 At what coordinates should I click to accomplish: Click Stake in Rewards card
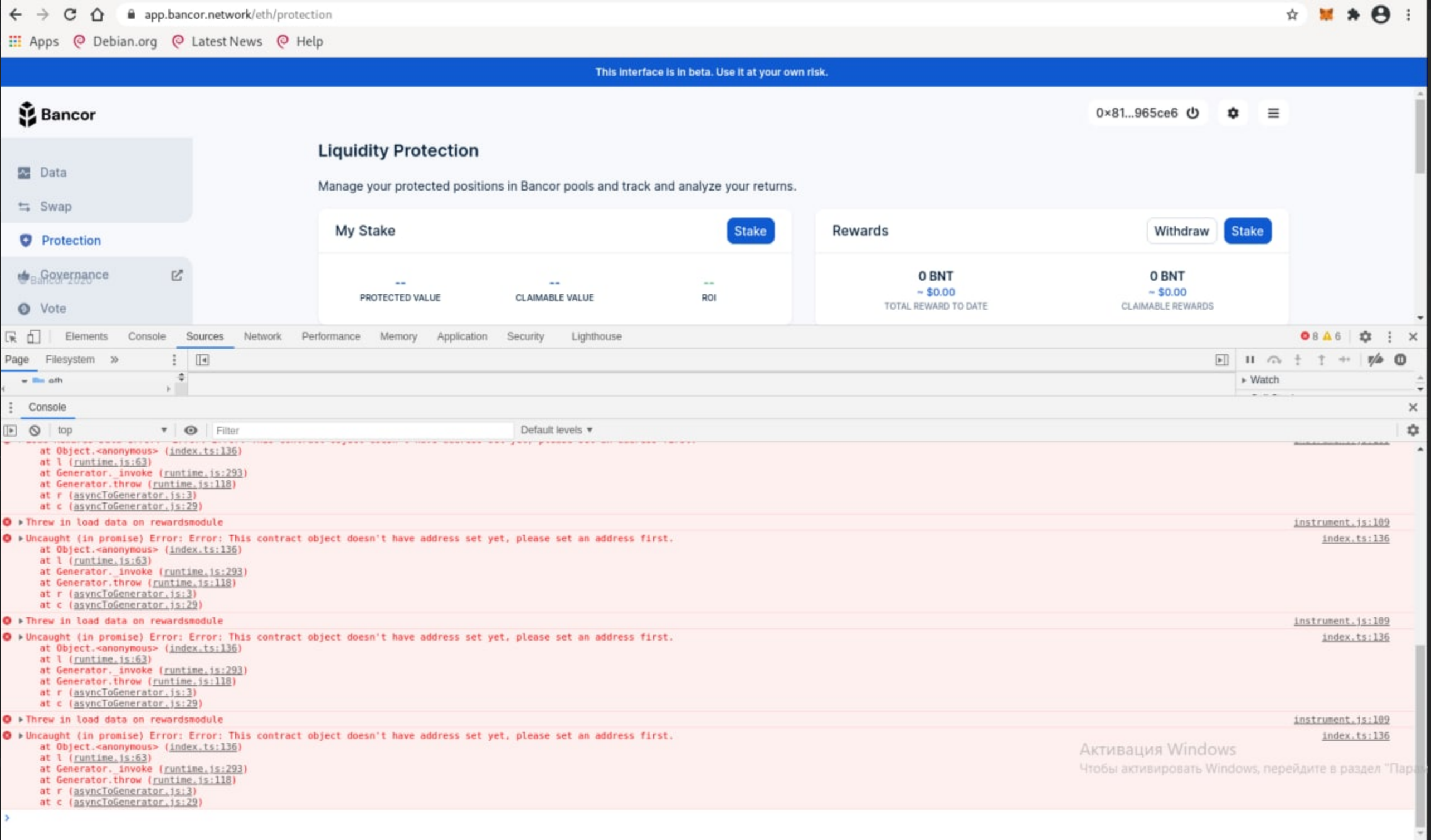1247,231
